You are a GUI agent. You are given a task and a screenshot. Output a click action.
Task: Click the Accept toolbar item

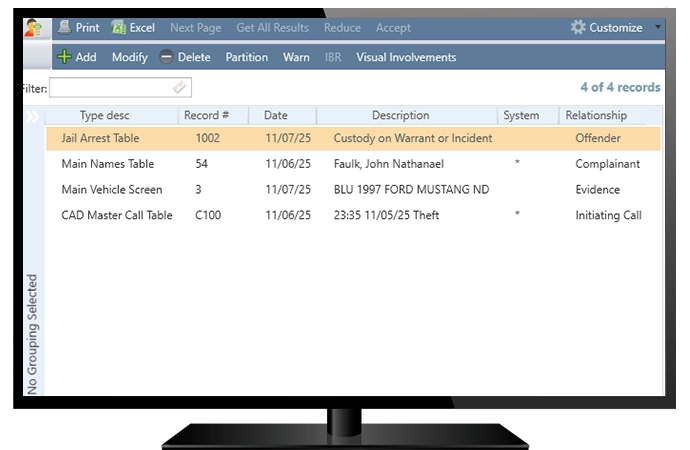click(x=393, y=28)
